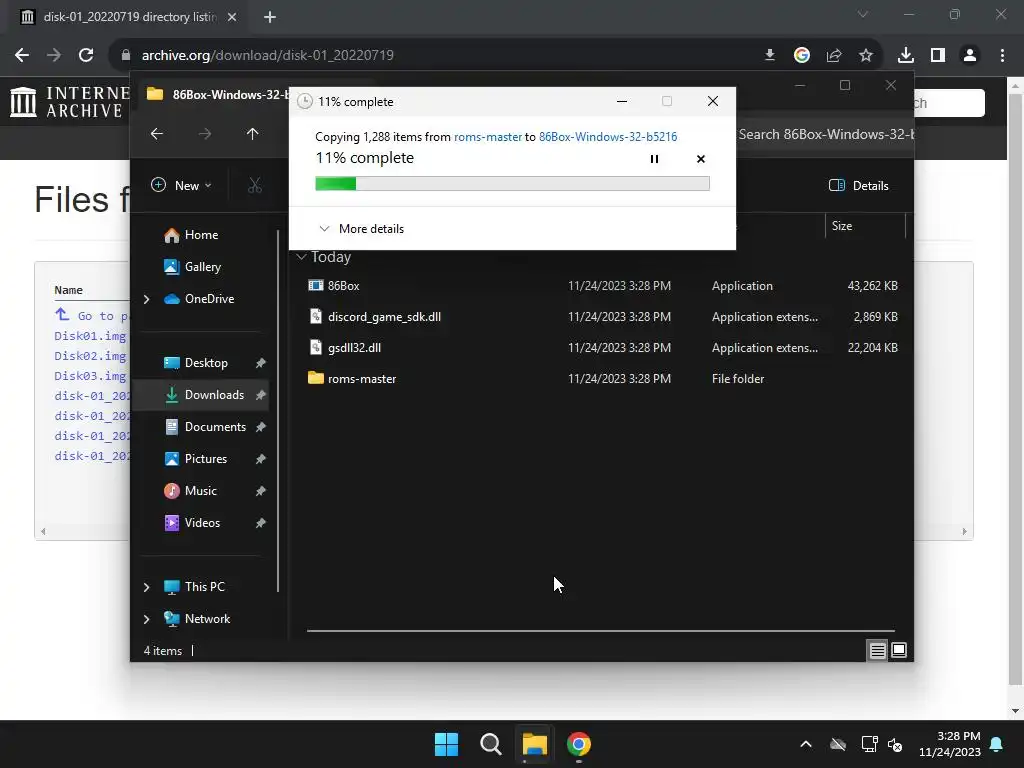The height and width of the screenshot is (768, 1024).
Task: Toggle the Details pane
Action: click(858, 185)
